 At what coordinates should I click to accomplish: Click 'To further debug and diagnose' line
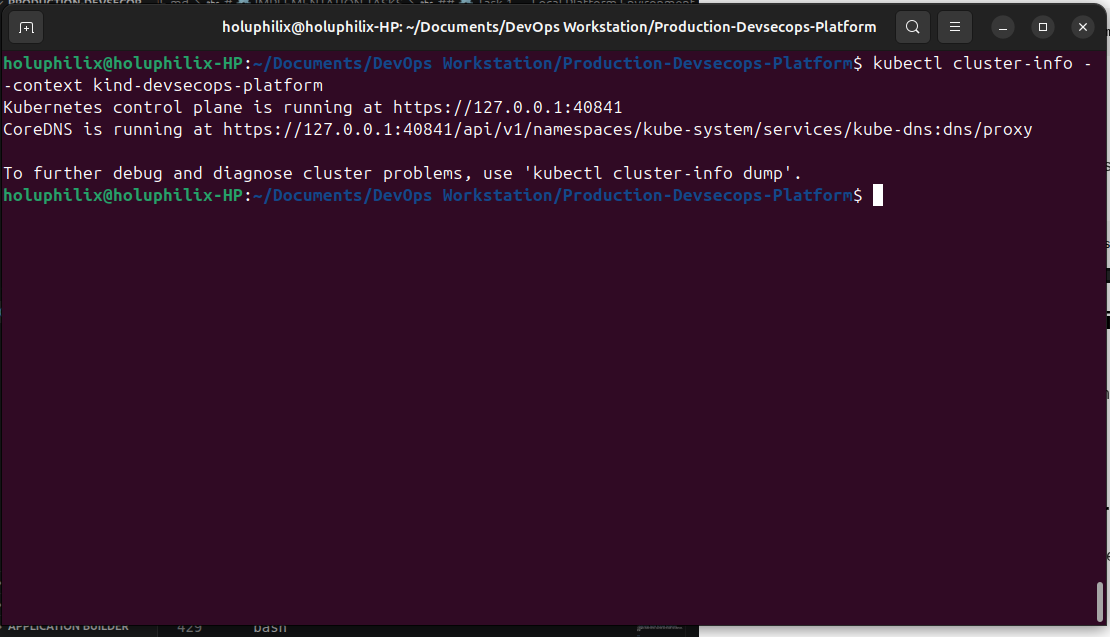coord(403,173)
